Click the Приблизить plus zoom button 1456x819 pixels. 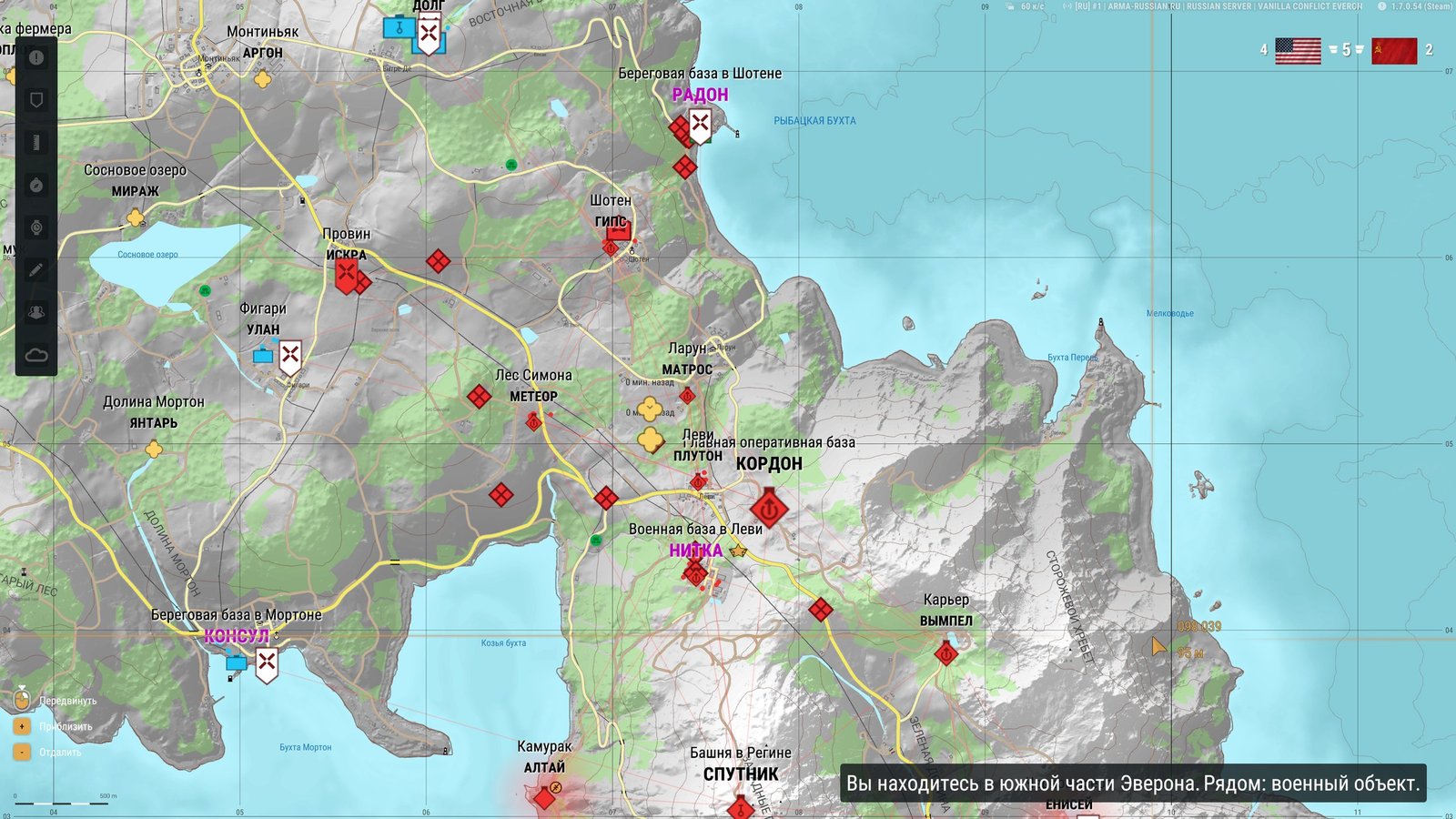pos(23,727)
